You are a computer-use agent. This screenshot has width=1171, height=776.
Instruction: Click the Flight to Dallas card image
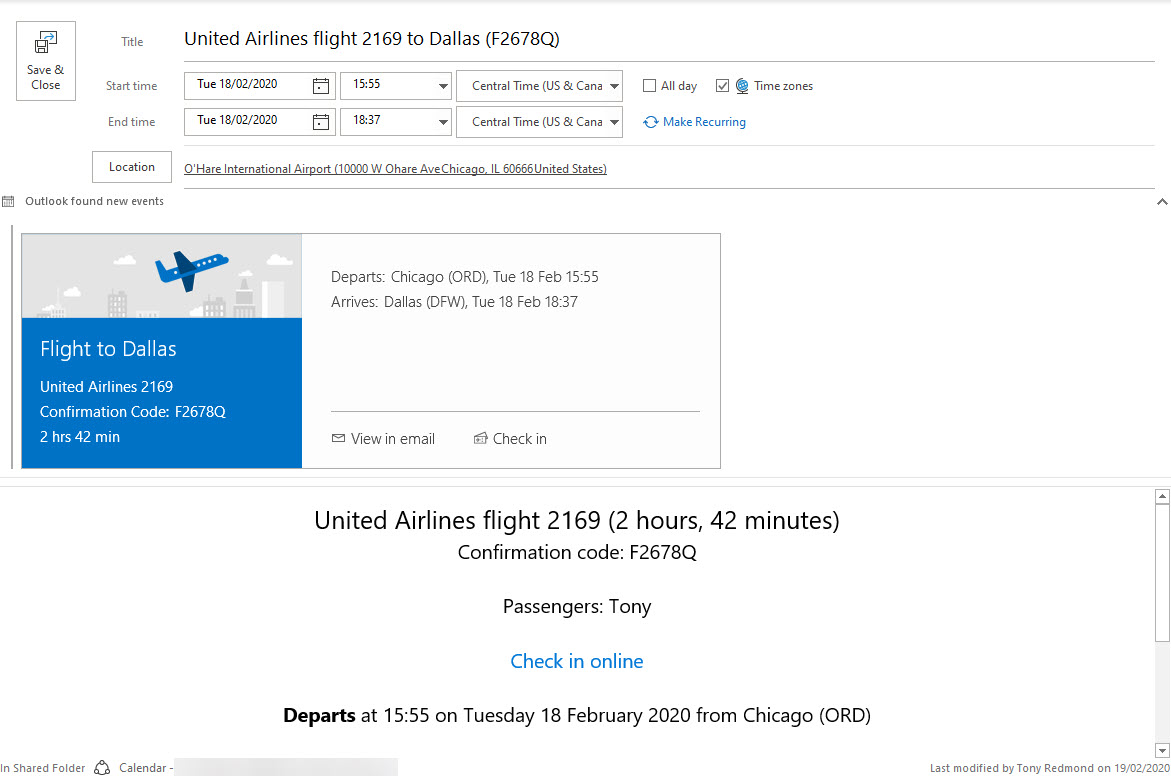[162, 276]
